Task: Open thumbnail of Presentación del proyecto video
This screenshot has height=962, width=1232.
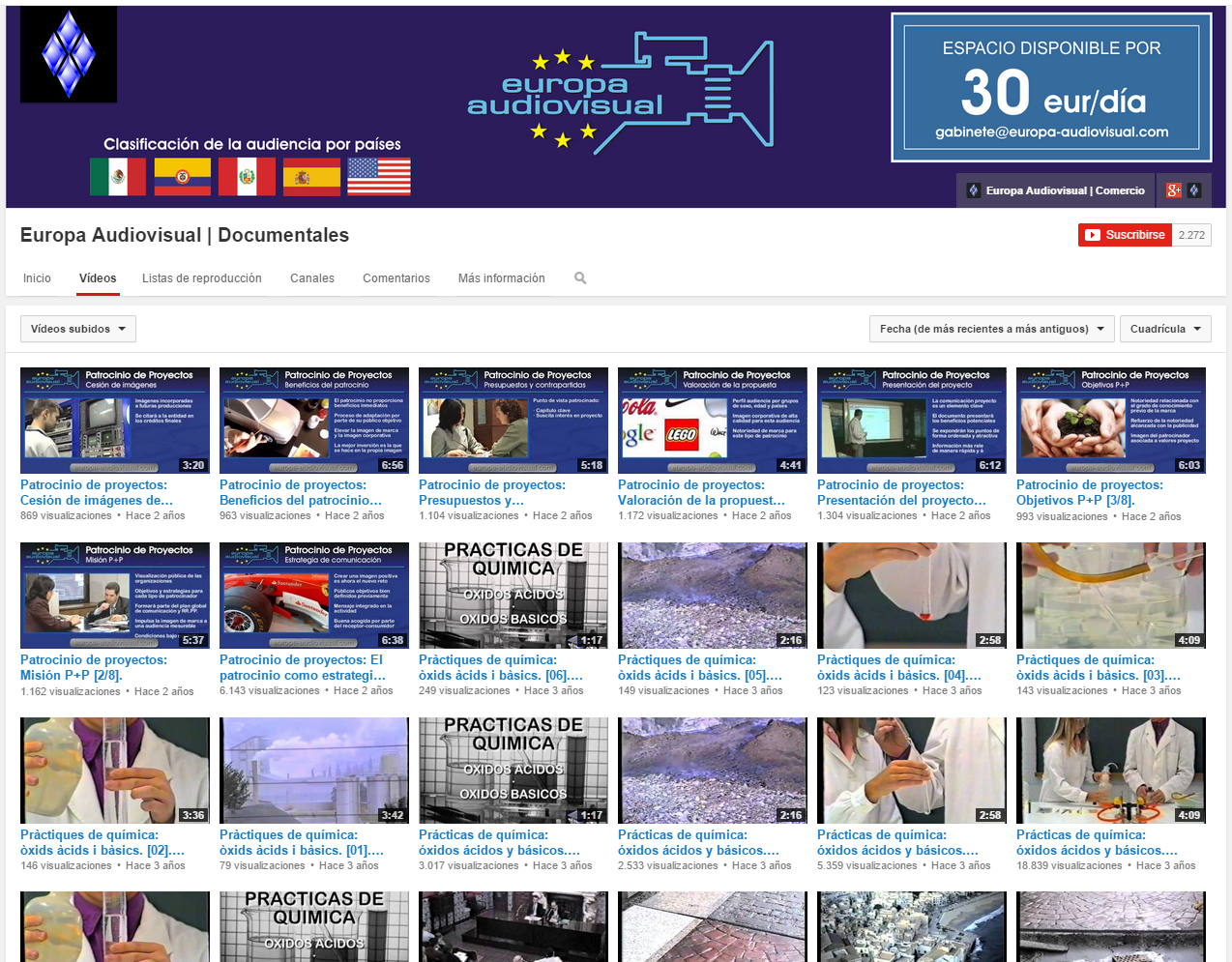Action: [912, 421]
